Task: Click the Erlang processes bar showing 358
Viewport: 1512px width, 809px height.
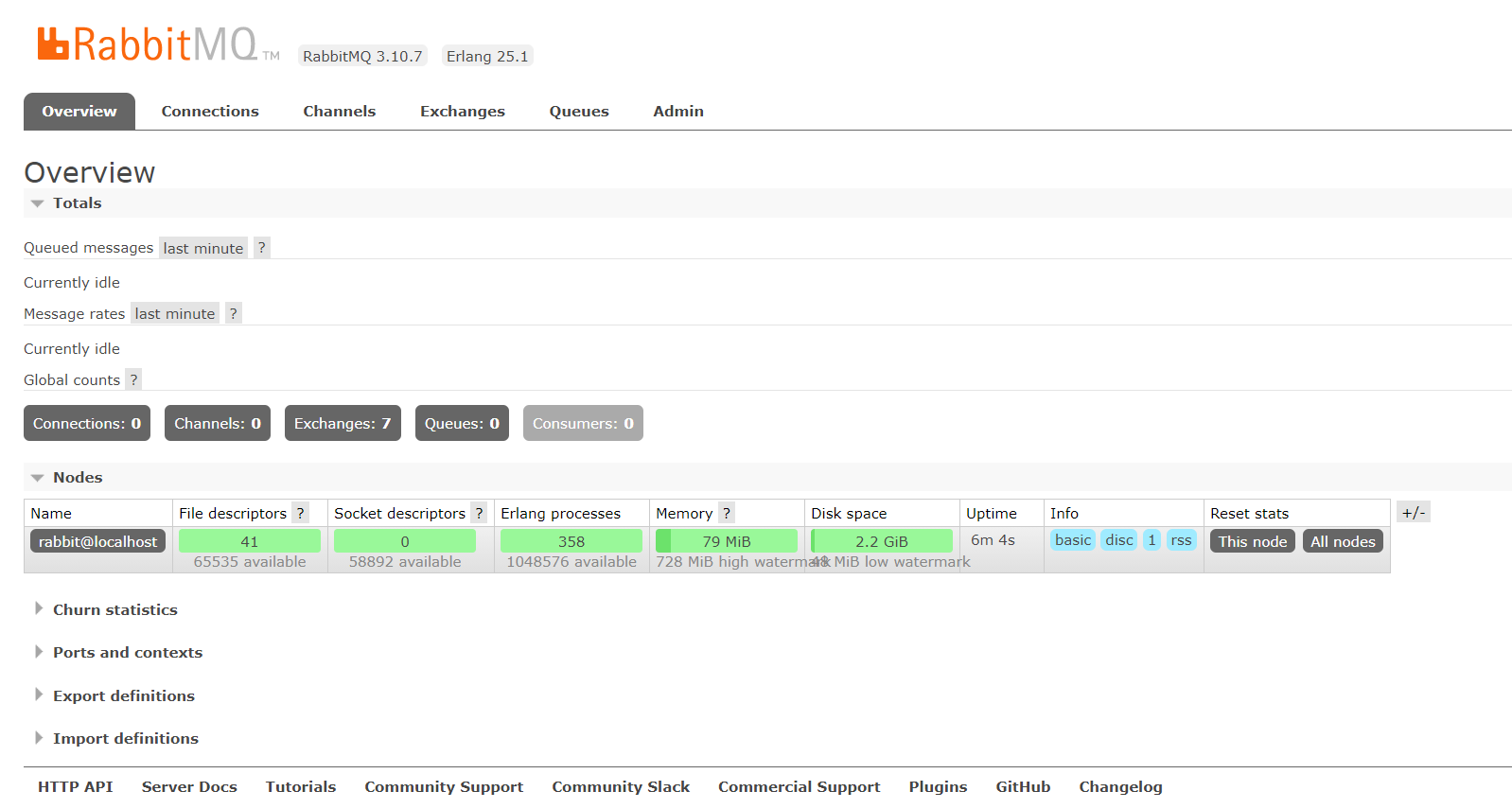Action: pyautogui.click(x=571, y=541)
